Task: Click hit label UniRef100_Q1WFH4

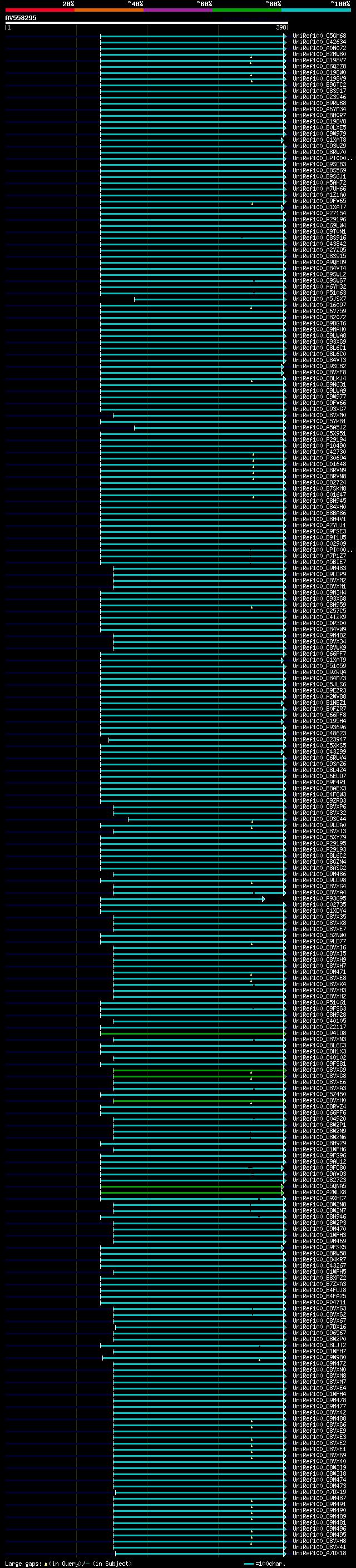Action: 319,1394
